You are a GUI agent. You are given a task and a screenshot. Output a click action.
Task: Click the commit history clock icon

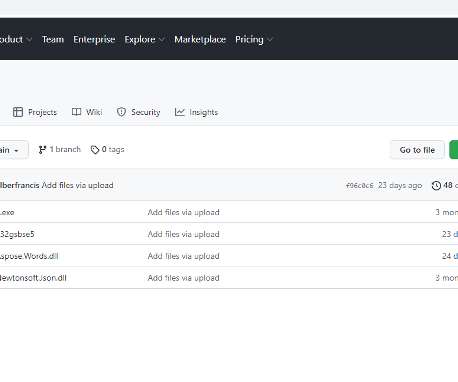(x=436, y=185)
